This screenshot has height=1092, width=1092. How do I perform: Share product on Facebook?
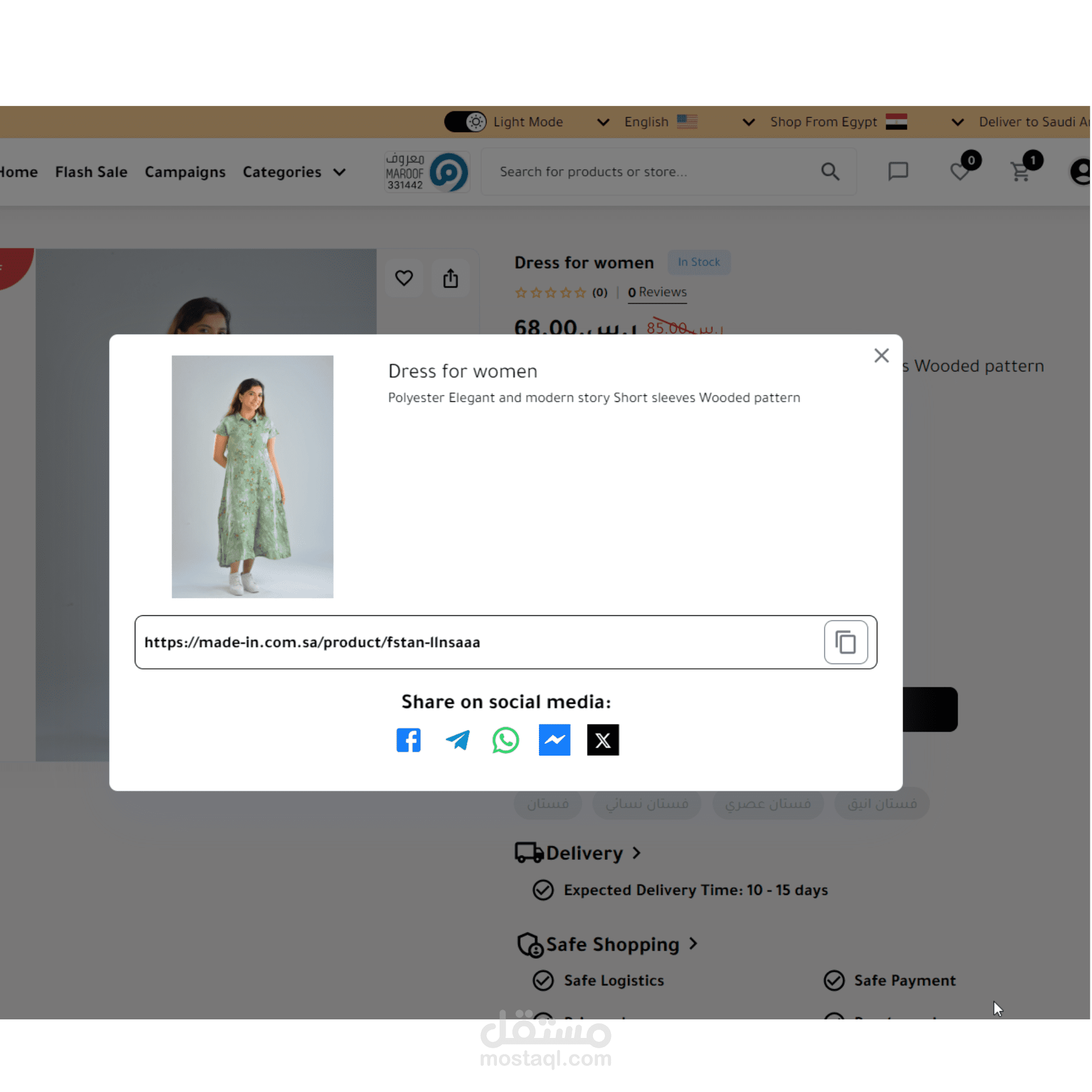tap(408, 740)
